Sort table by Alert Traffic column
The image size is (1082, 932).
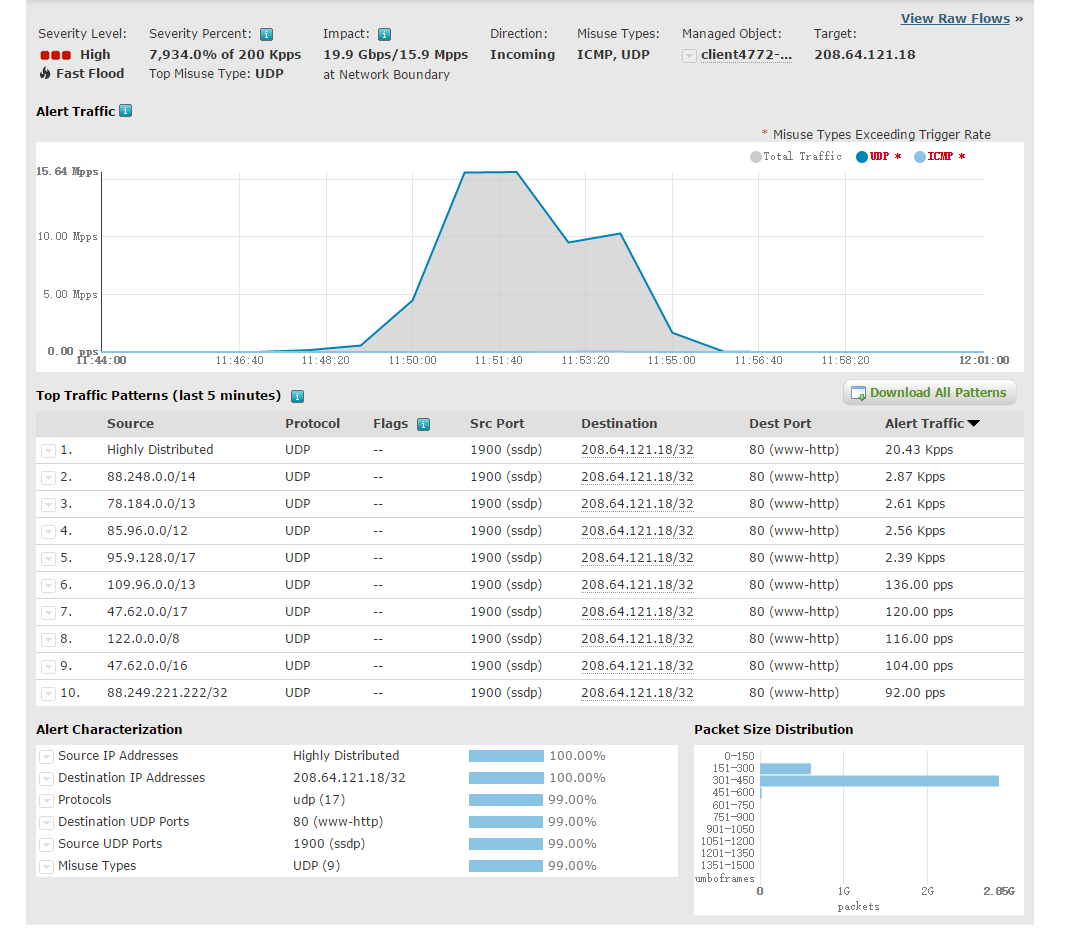[932, 424]
